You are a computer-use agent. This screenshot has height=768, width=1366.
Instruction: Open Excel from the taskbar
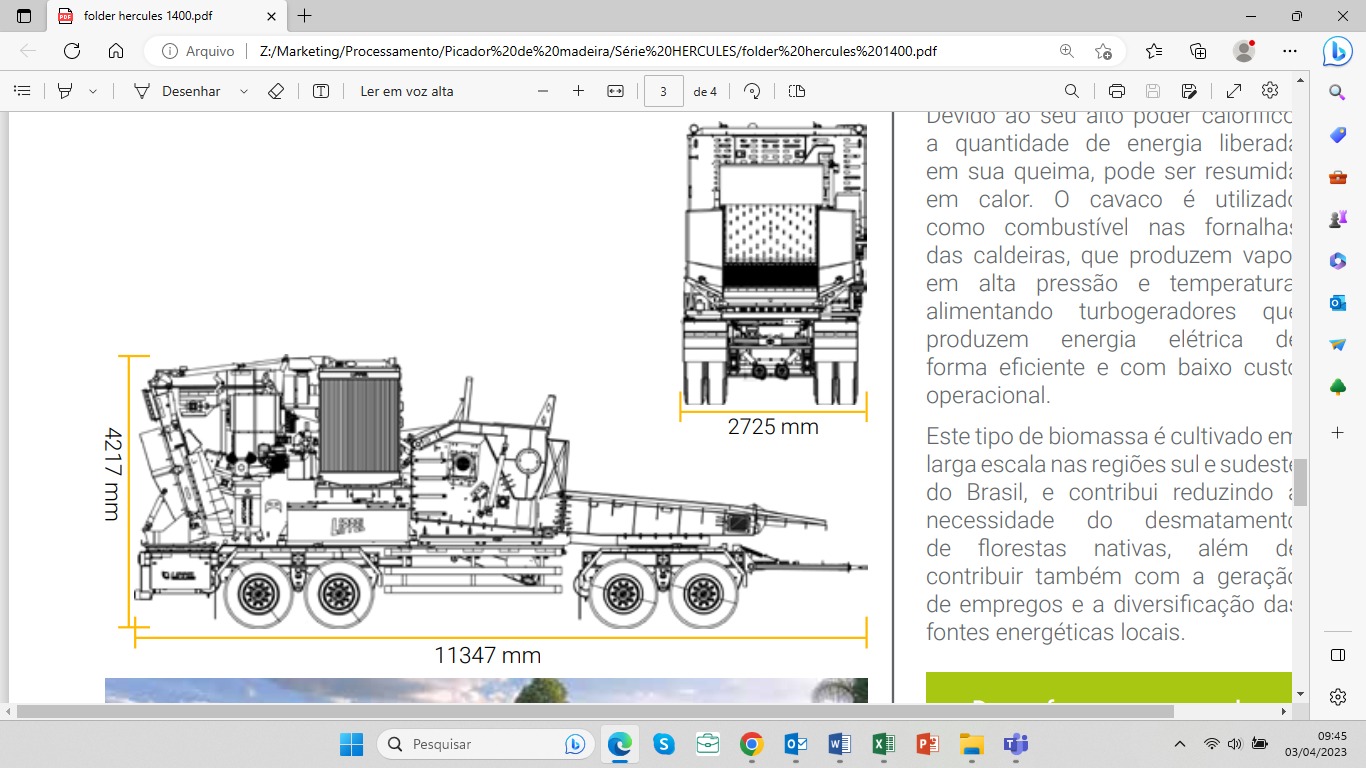click(884, 744)
